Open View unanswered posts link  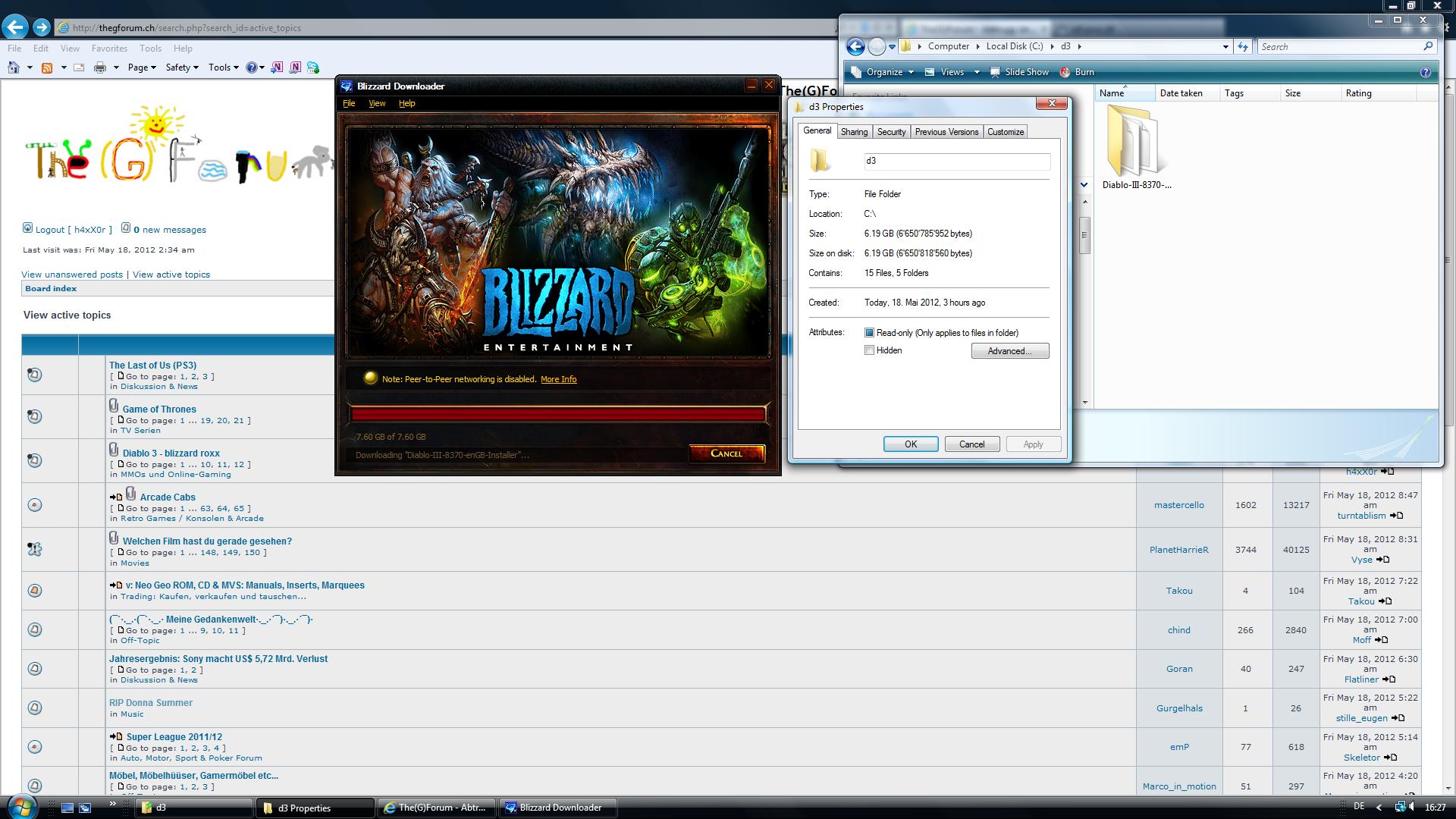[x=72, y=275]
